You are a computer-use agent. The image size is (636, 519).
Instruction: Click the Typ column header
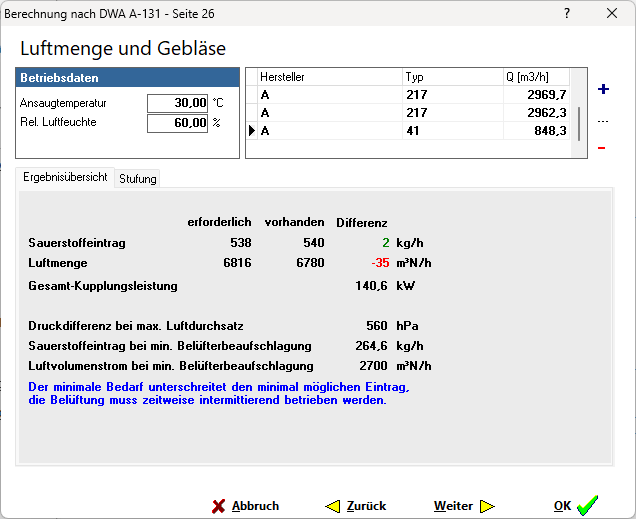[x=453, y=77]
